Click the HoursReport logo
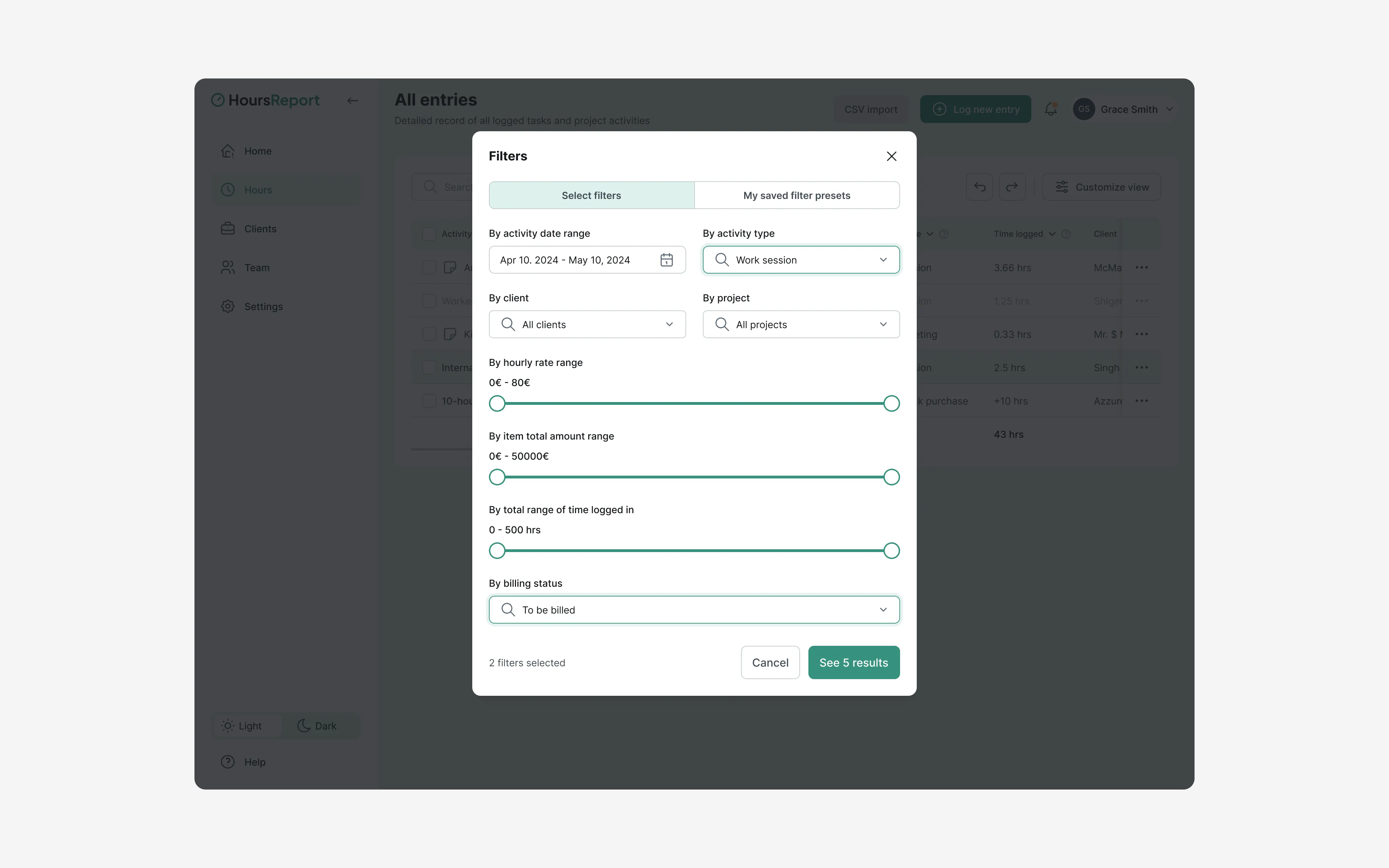The image size is (1389, 868). point(265,100)
